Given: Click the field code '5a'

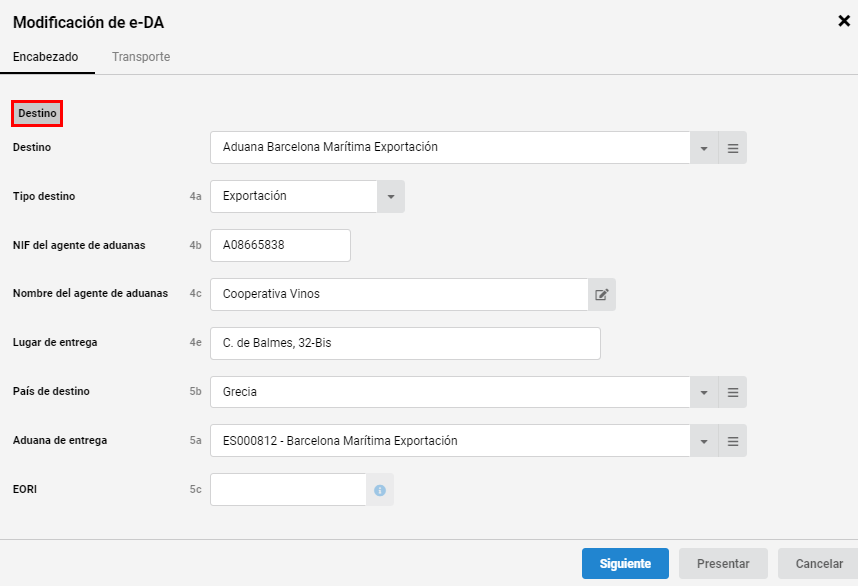Looking at the screenshot, I should (195, 440).
